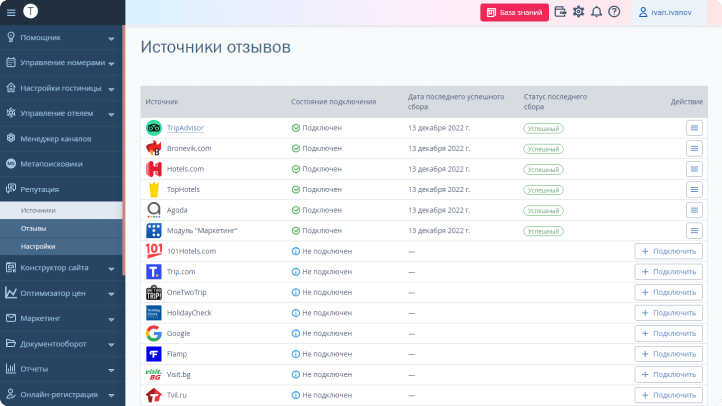Image resolution: width=722 pixels, height=406 pixels.
Task: Click the Модуль Маркетинг logo icon
Action: click(154, 231)
